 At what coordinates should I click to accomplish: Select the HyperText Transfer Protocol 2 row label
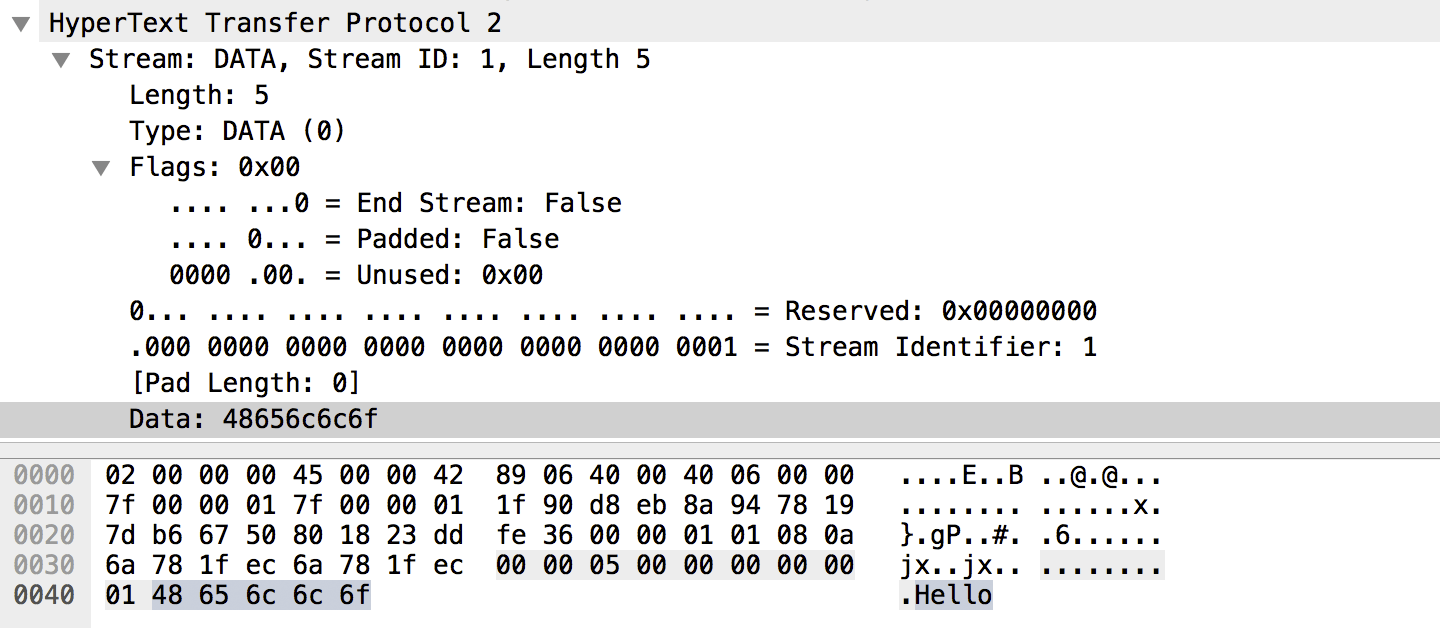coord(275,22)
